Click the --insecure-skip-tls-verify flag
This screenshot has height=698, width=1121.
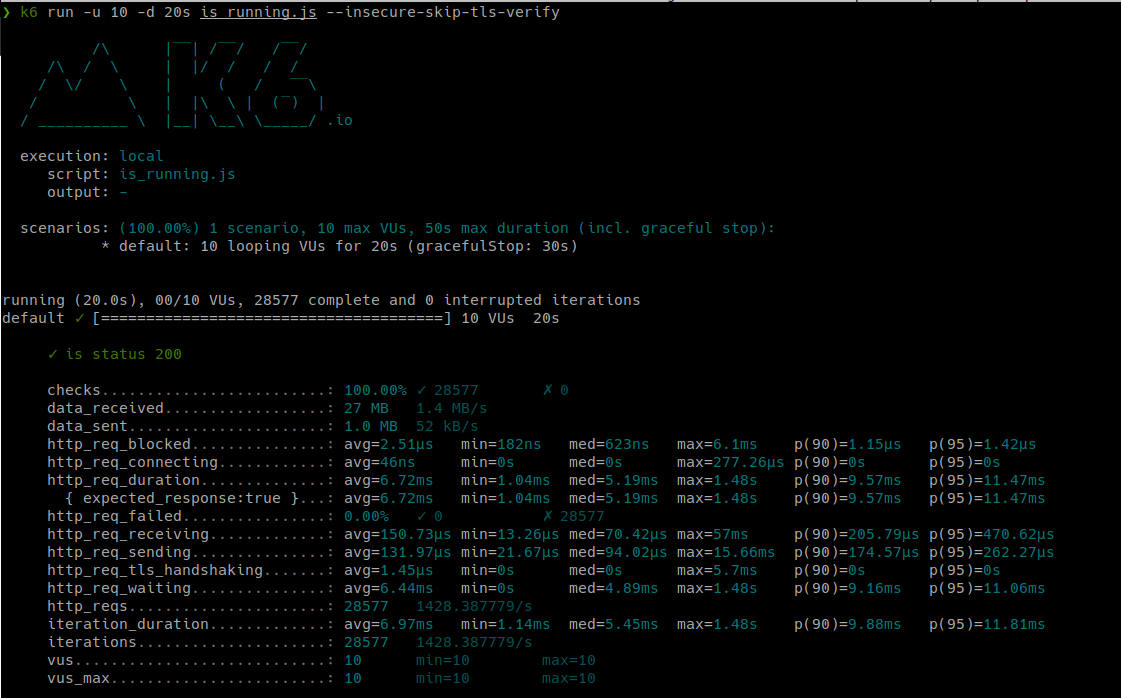443,12
